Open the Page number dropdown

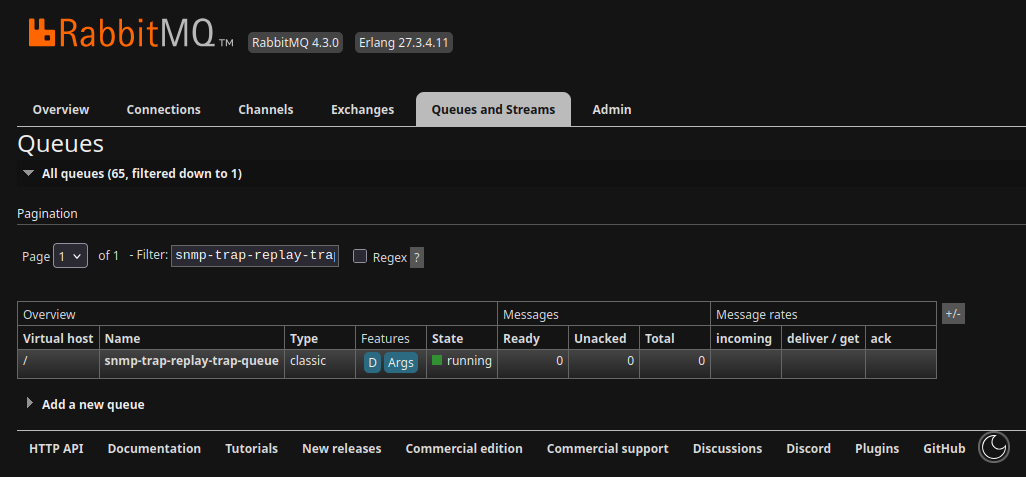(x=71, y=256)
